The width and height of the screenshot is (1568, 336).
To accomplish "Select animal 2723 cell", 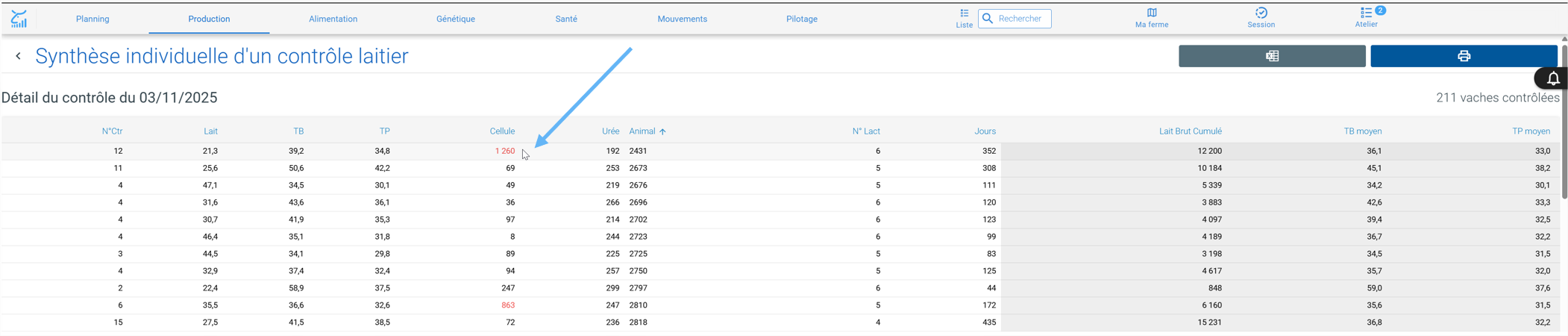I will 638,237.
